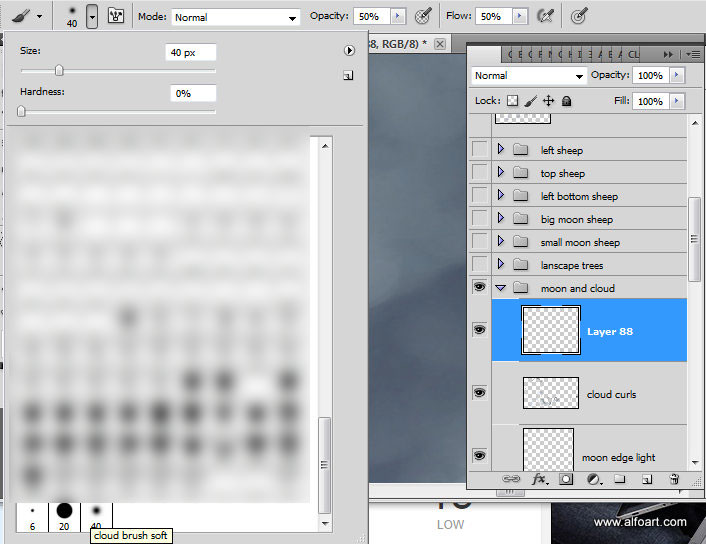Viewport: 706px width, 544px height.
Task: Toggle the Brush panel icon in options bar
Action: pos(115,17)
